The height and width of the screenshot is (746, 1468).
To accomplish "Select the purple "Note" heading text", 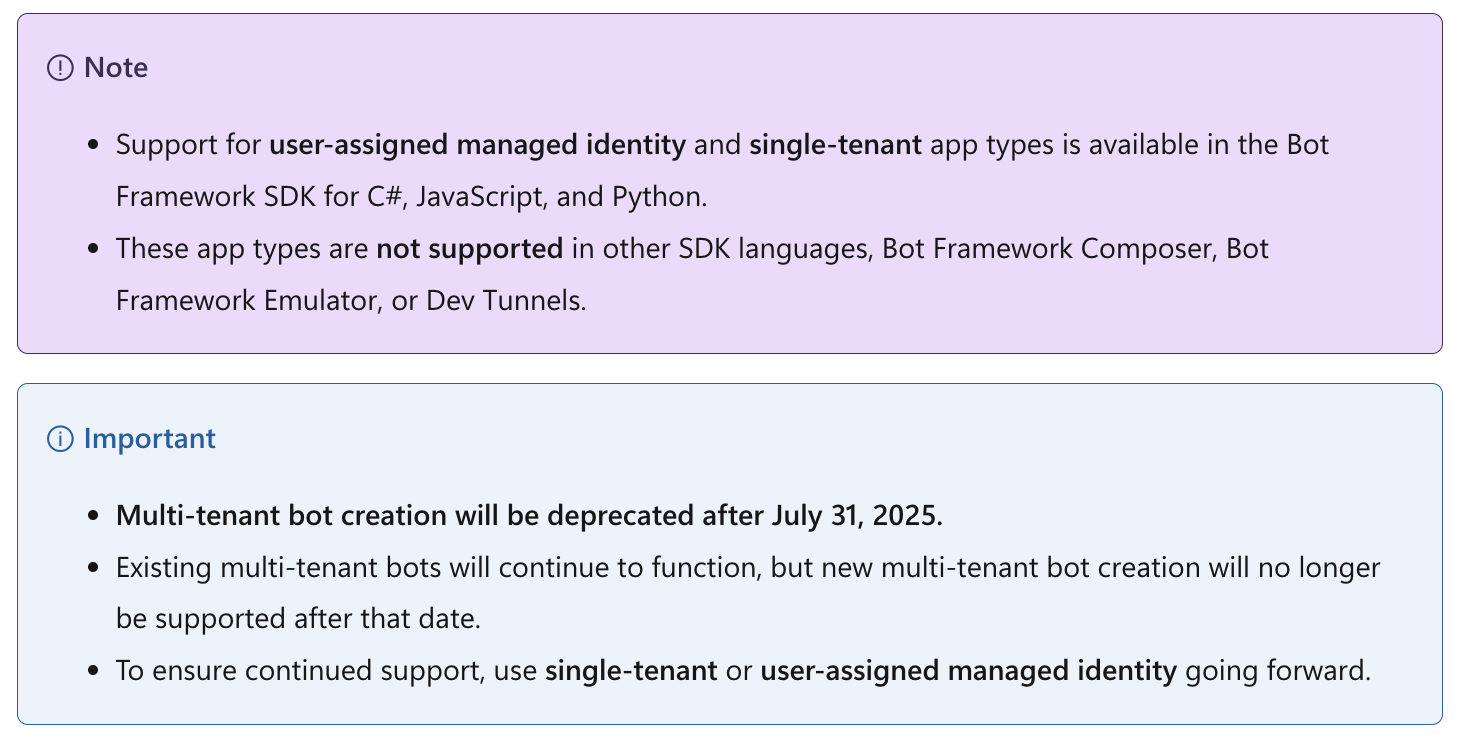I will pyautogui.click(x=116, y=68).
